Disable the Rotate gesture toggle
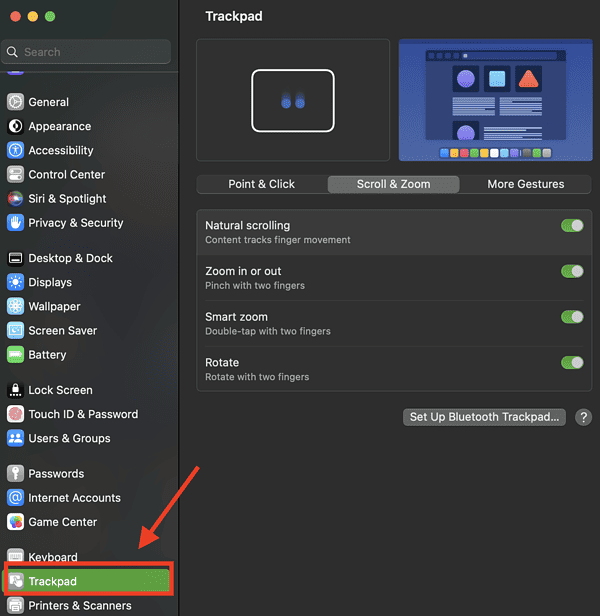The width and height of the screenshot is (600, 616). click(x=572, y=362)
